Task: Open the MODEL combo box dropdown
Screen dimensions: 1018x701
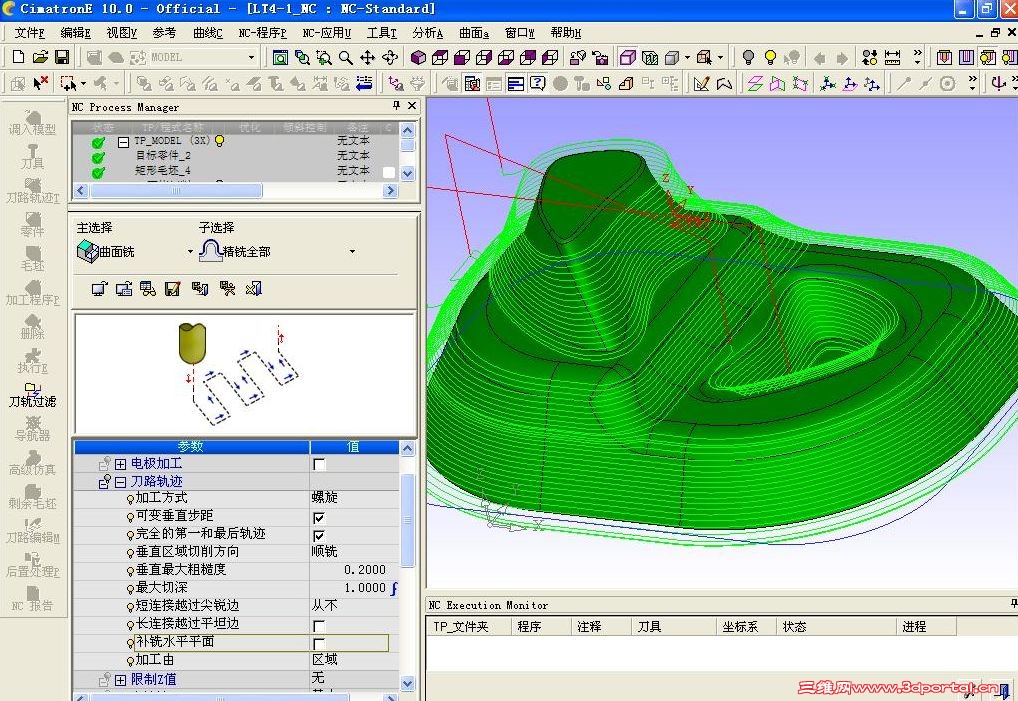Action: point(252,58)
